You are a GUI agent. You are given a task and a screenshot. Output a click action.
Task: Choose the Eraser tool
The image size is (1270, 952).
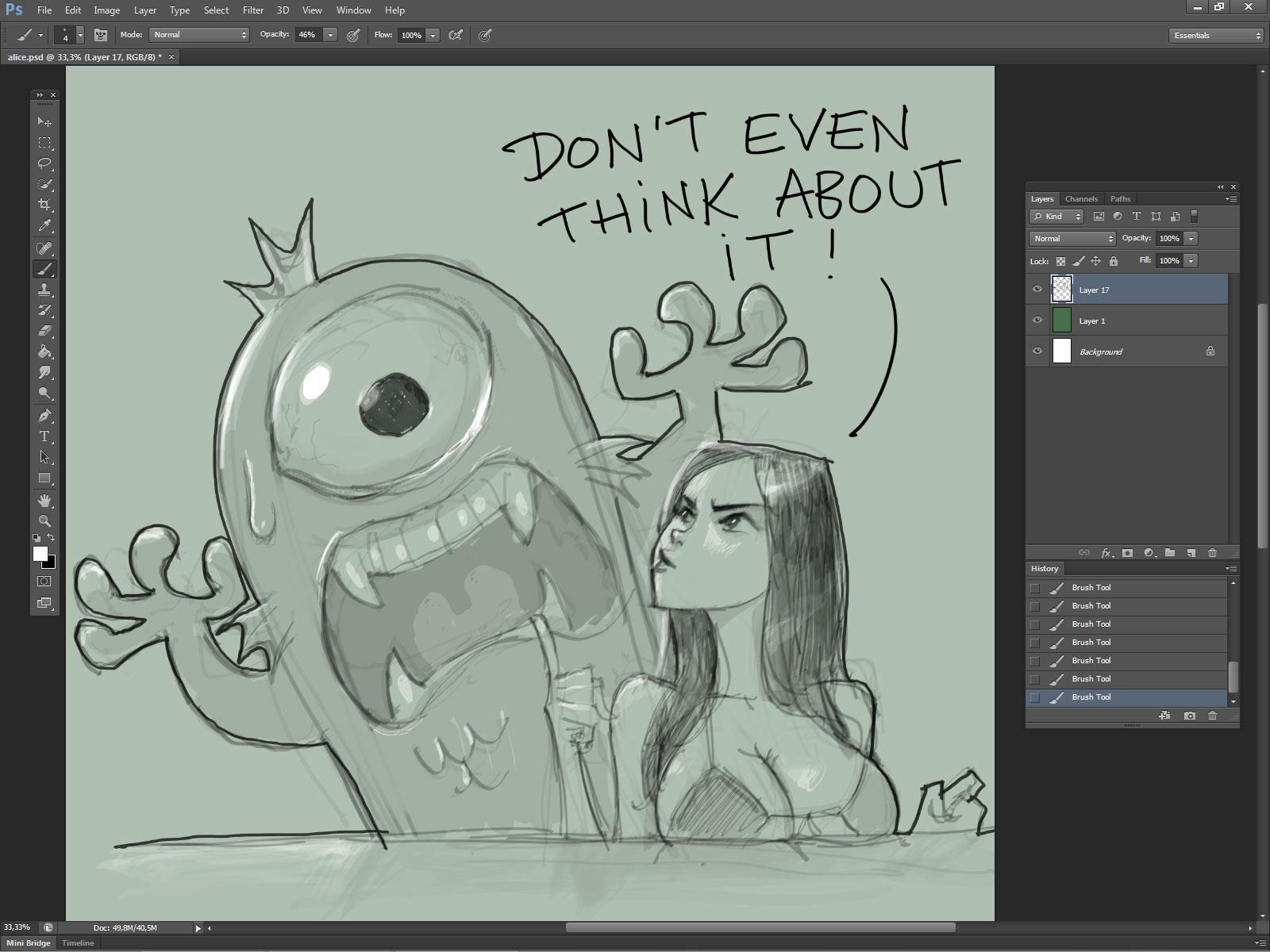click(x=44, y=331)
